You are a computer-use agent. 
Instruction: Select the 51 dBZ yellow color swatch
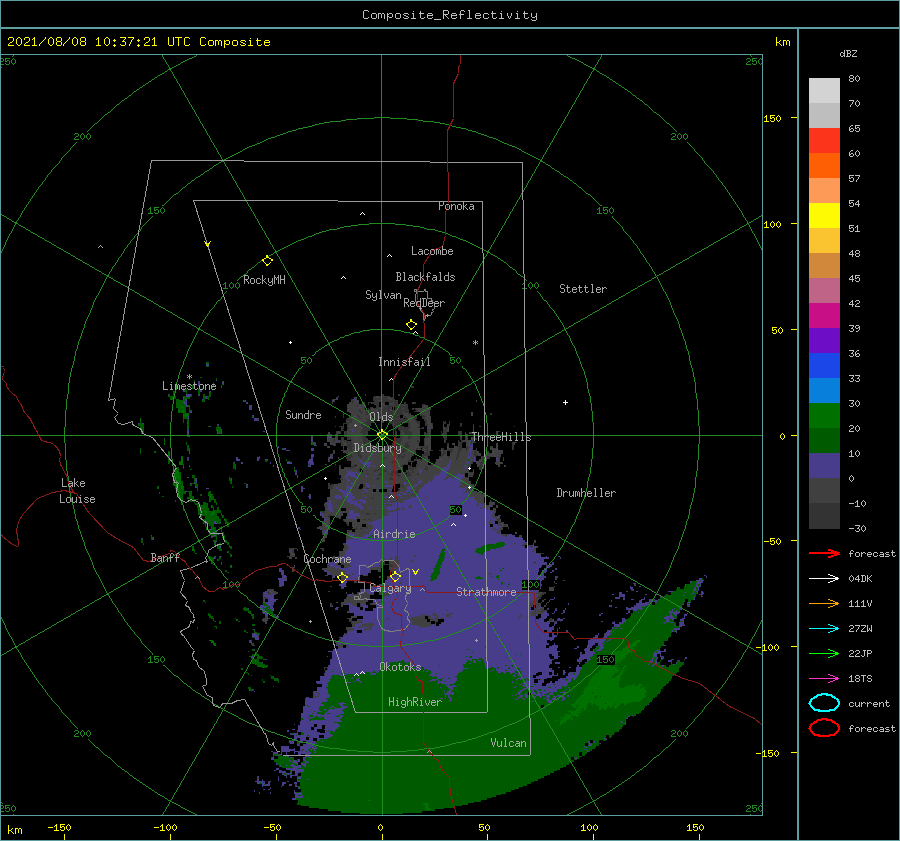click(x=824, y=216)
